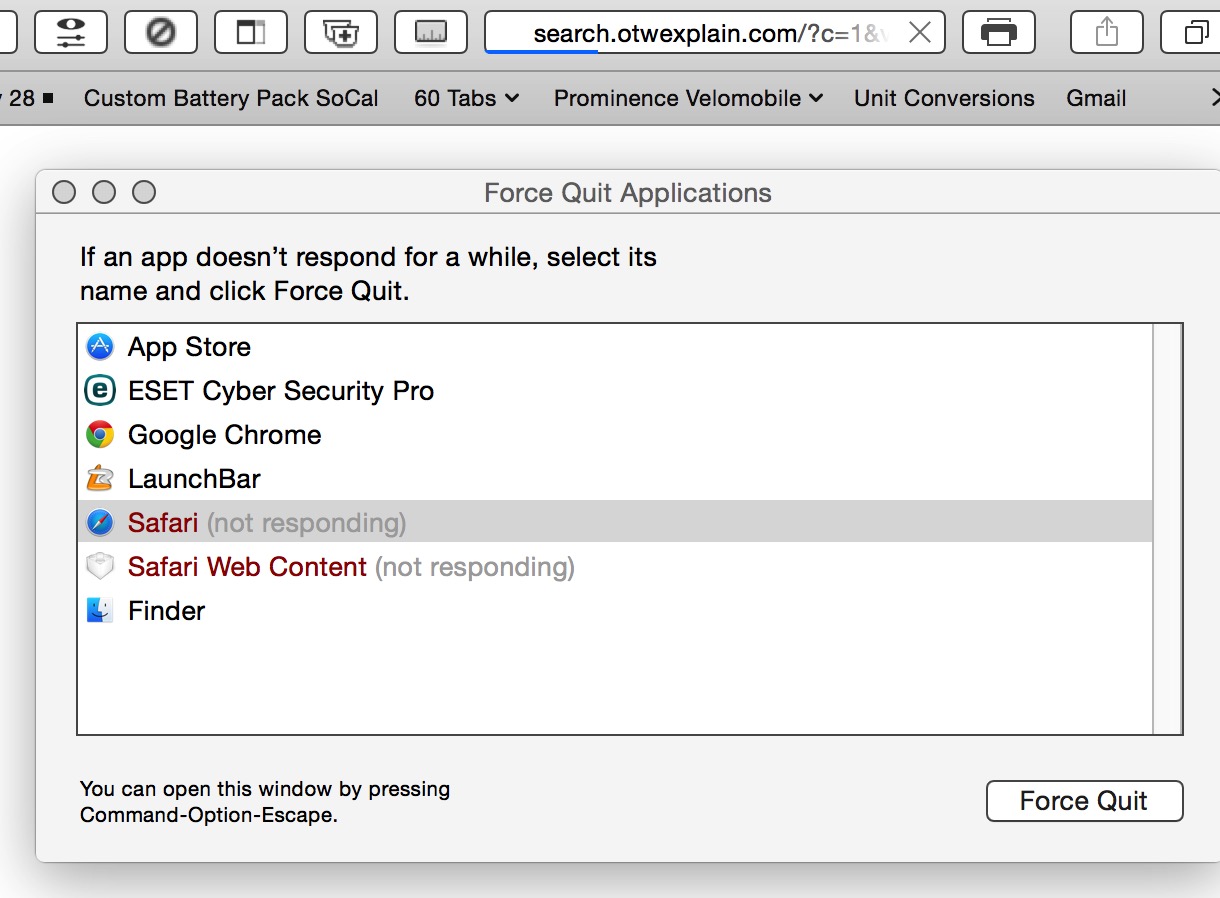Click the app list vertical scrollbar
The width and height of the screenshot is (1220, 898).
coord(1167,529)
